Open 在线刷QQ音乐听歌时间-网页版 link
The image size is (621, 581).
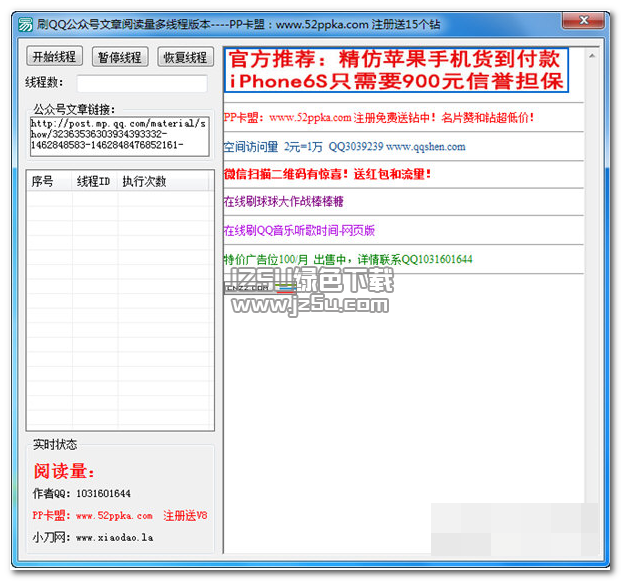[x=299, y=230]
